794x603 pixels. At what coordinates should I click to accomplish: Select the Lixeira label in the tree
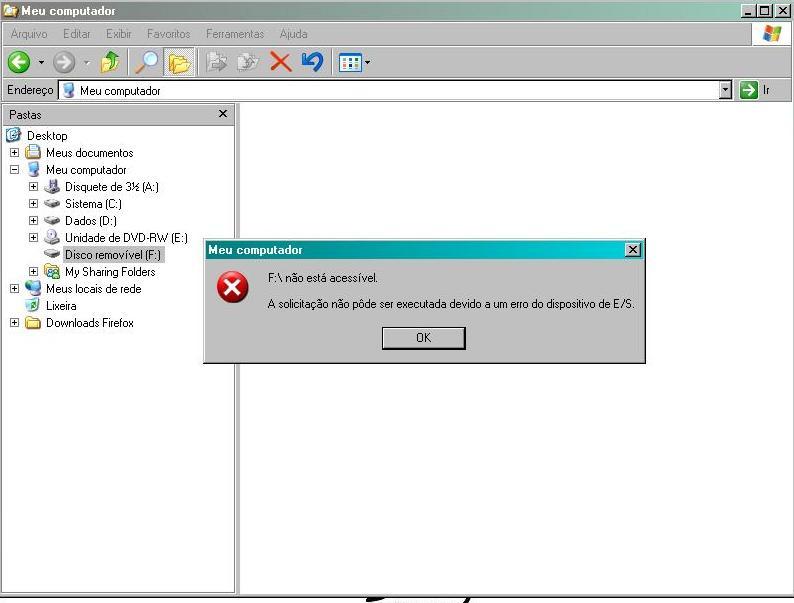tap(61, 306)
